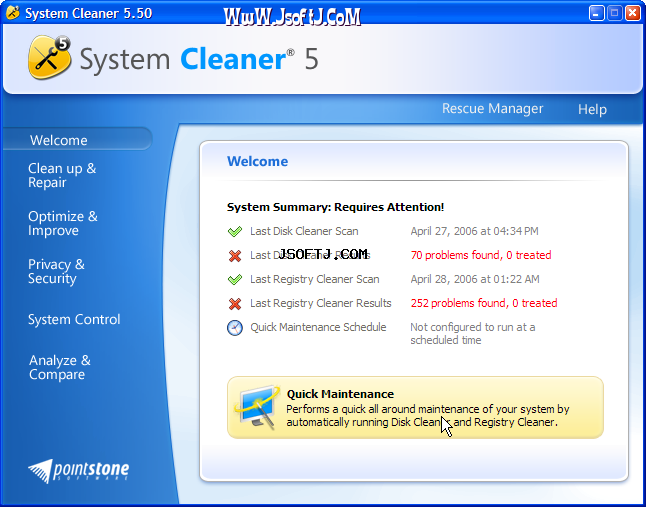This screenshot has height=507, width=646.
Task: Click 252 problems found, 0 treated text
Action: click(x=484, y=303)
